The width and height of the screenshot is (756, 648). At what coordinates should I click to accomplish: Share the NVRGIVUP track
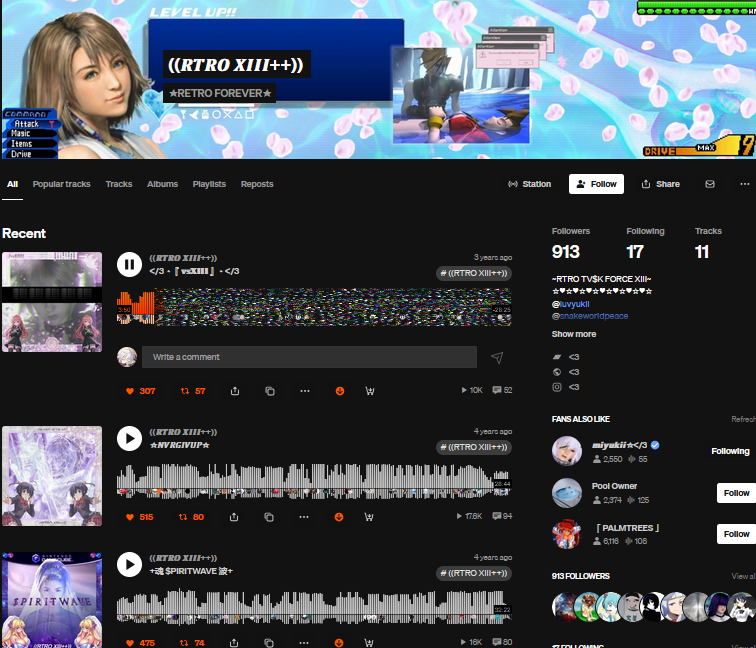pos(234,517)
